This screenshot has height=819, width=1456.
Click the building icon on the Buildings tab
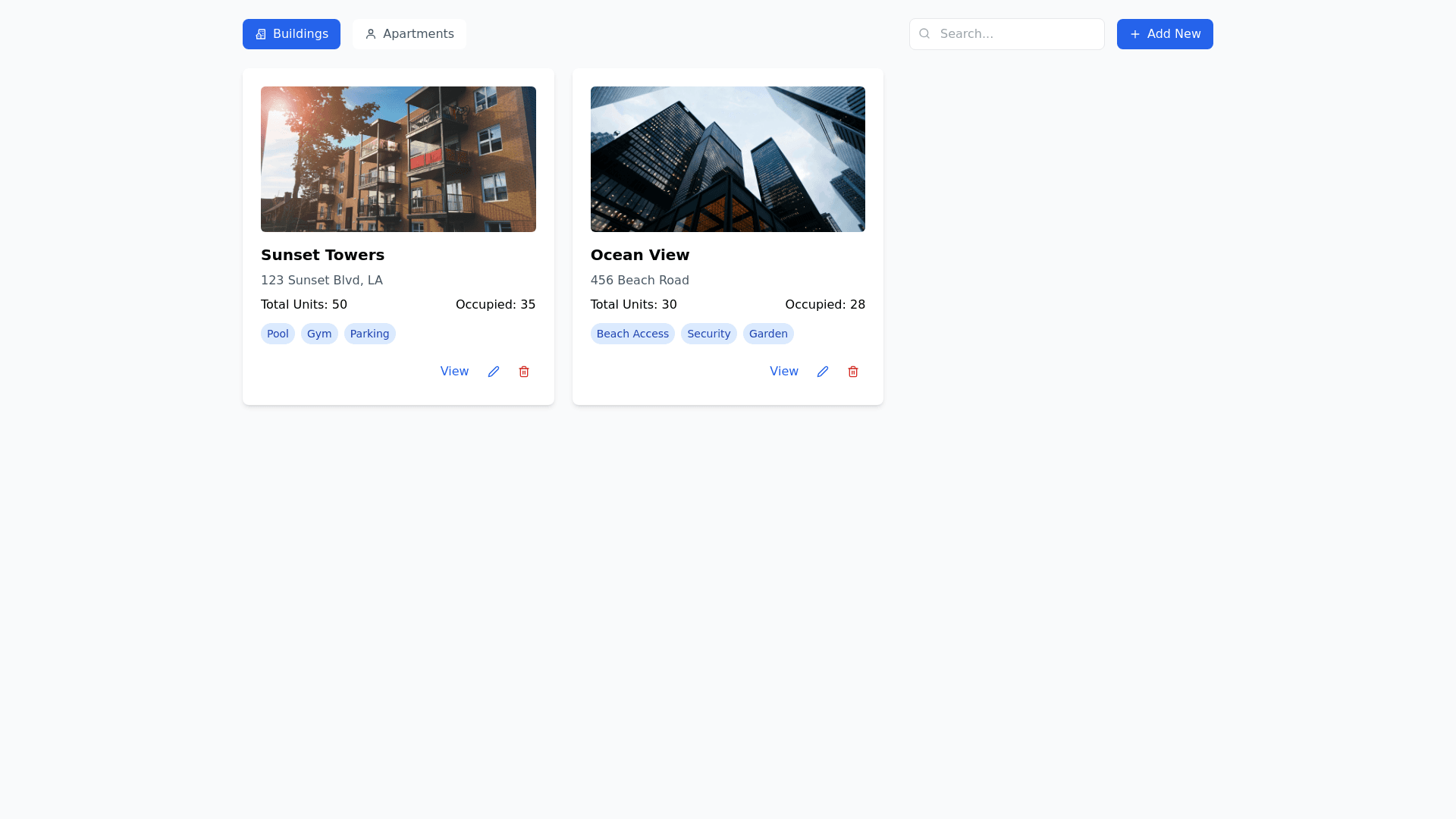[x=261, y=34]
